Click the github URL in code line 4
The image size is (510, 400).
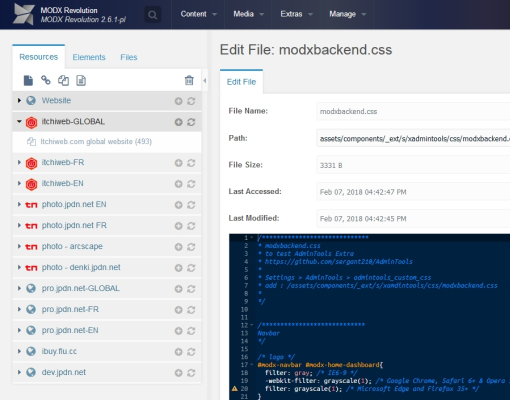pyautogui.click(x=339, y=262)
